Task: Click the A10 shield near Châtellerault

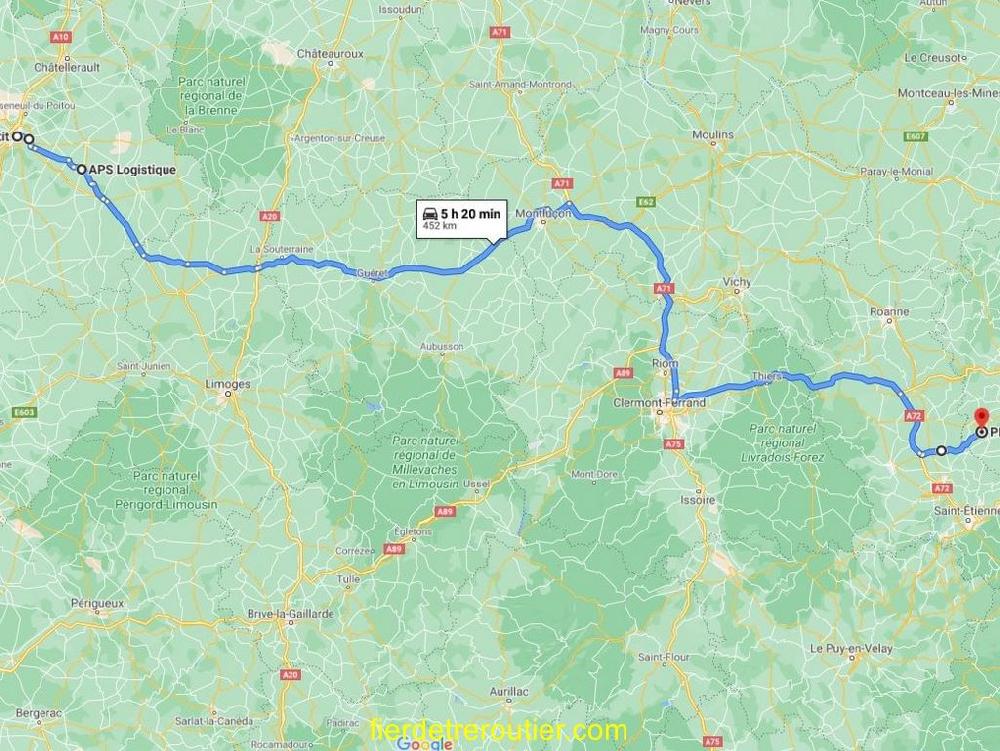Action: 61,37
